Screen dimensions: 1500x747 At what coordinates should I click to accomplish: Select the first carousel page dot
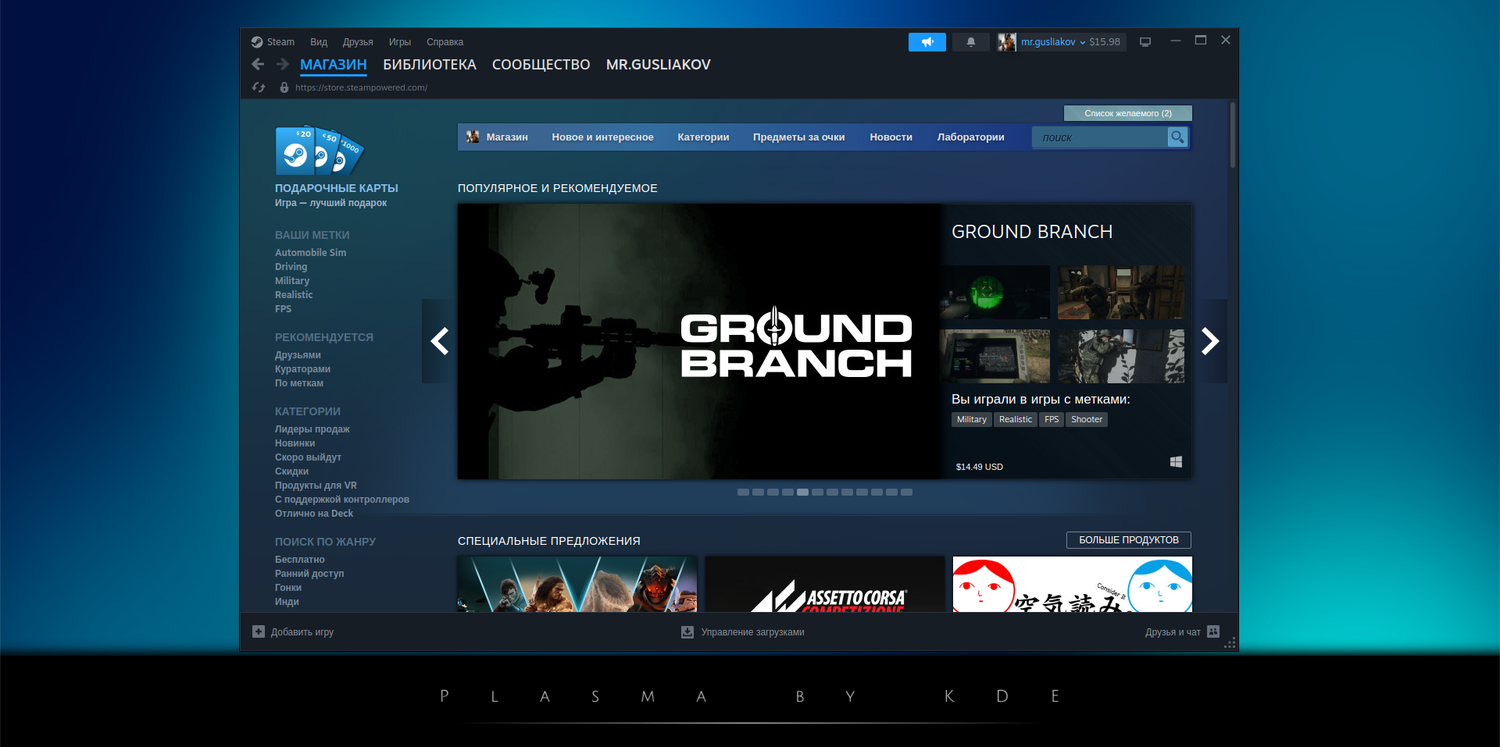[743, 492]
